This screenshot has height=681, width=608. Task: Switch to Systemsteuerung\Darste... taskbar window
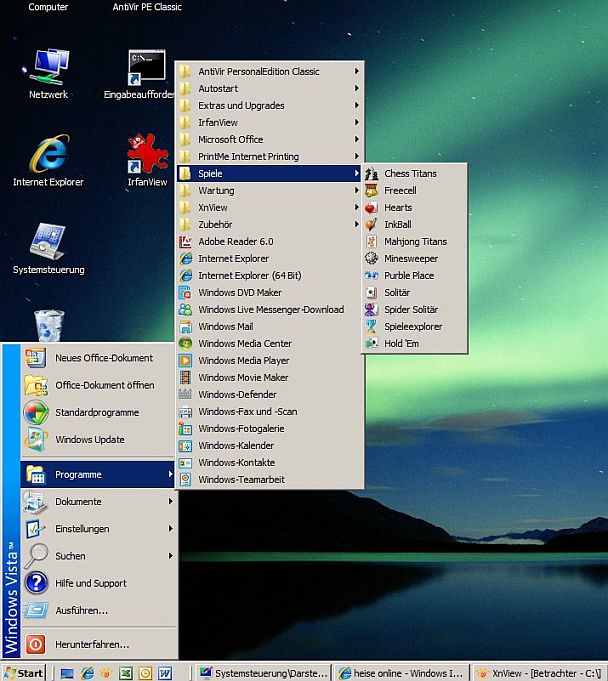click(263, 673)
